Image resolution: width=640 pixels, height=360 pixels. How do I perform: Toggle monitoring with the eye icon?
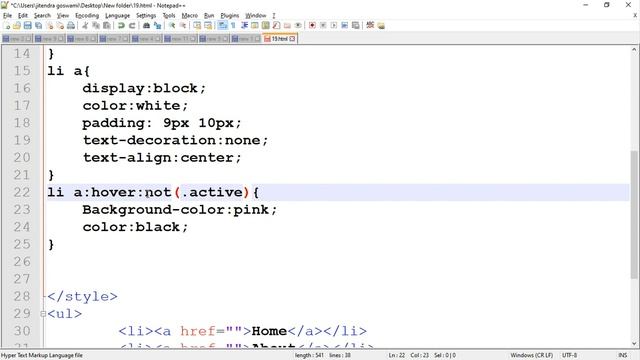pyautogui.click(x=298, y=26)
